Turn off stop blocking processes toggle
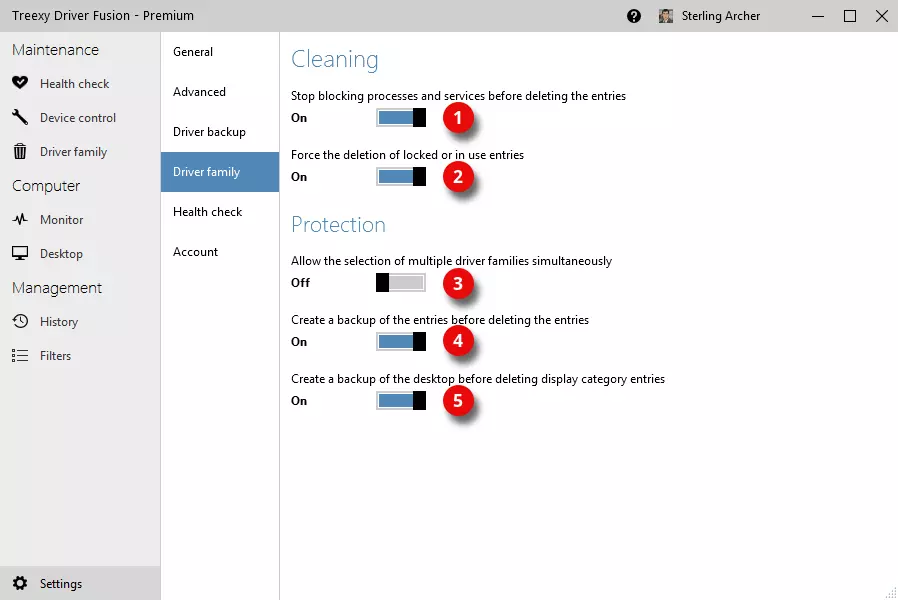The height and width of the screenshot is (600, 898). click(401, 117)
